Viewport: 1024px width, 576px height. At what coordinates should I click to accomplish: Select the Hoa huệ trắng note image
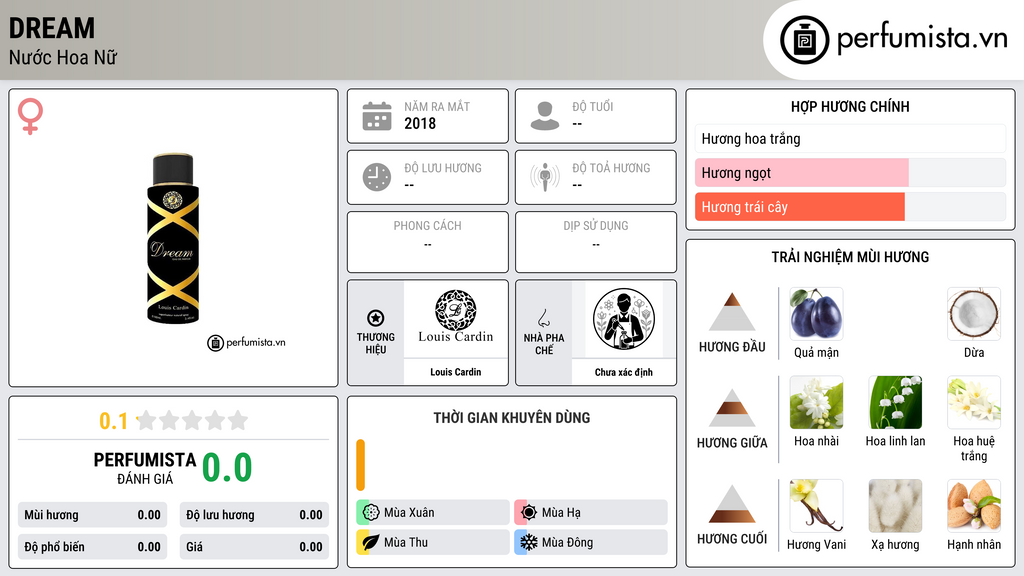pos(974,403)
